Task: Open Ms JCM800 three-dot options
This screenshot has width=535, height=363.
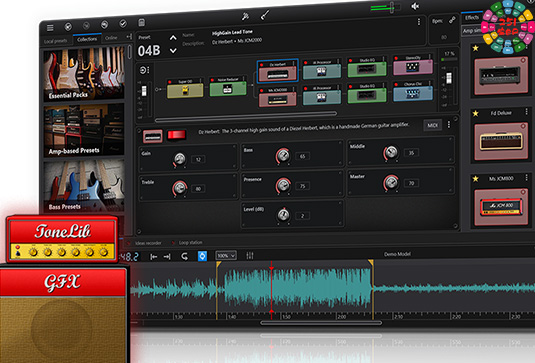Action: click(x=526, y=178)
